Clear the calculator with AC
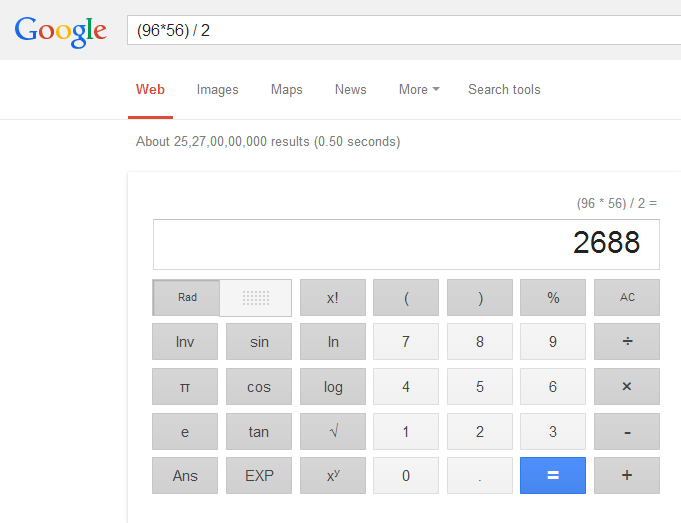 point(627,298)
